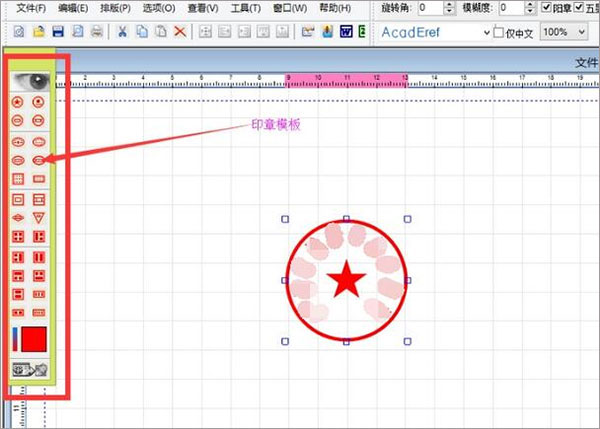The width and height of the screenshot is (600, 429).
Task: Click the Print icon in toolbar
Action: [97, 31]
